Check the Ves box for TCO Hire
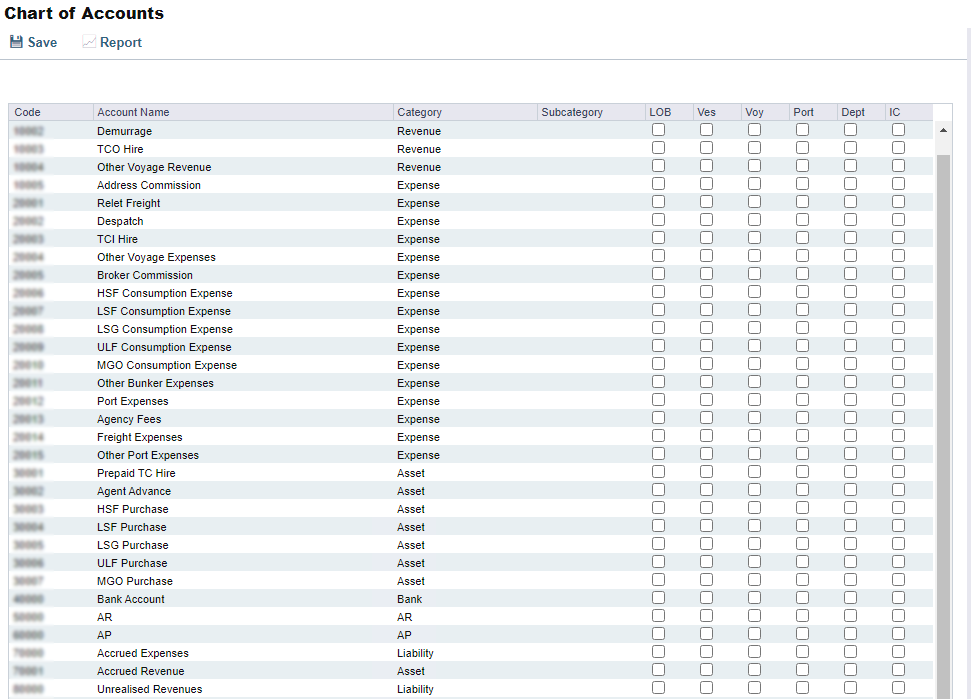This screenshot has height=699, width=971. pyautogui.click(x=706, y=147)
